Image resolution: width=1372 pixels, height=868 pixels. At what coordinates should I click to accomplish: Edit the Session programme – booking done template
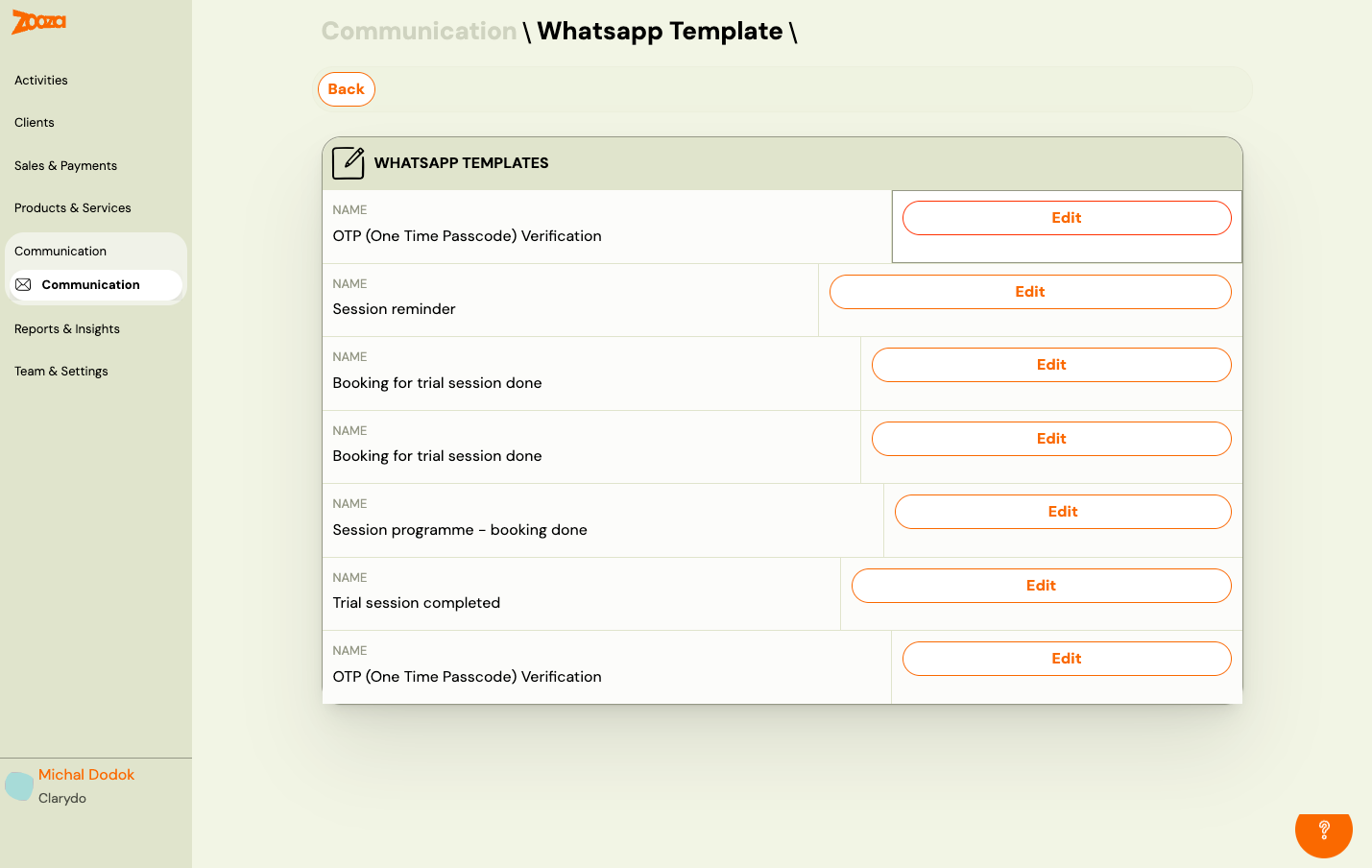[x=1062, y=511]
